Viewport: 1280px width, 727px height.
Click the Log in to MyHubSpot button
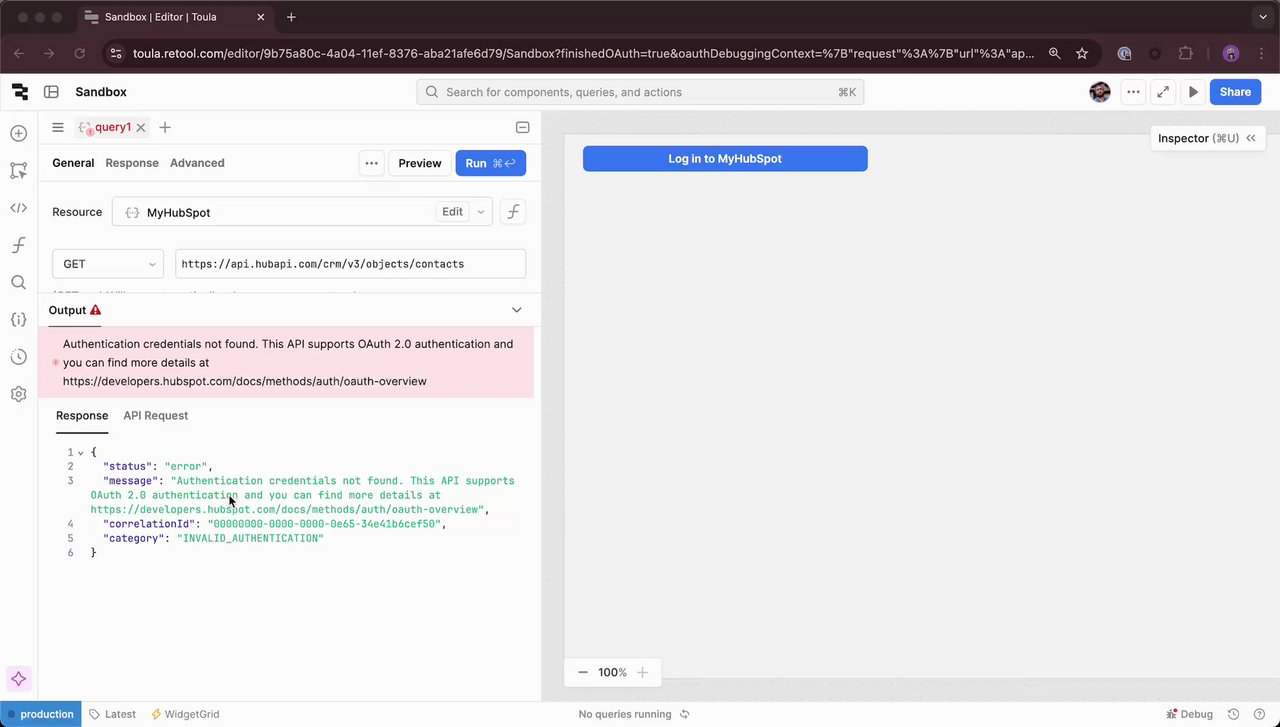coord(725,158)
